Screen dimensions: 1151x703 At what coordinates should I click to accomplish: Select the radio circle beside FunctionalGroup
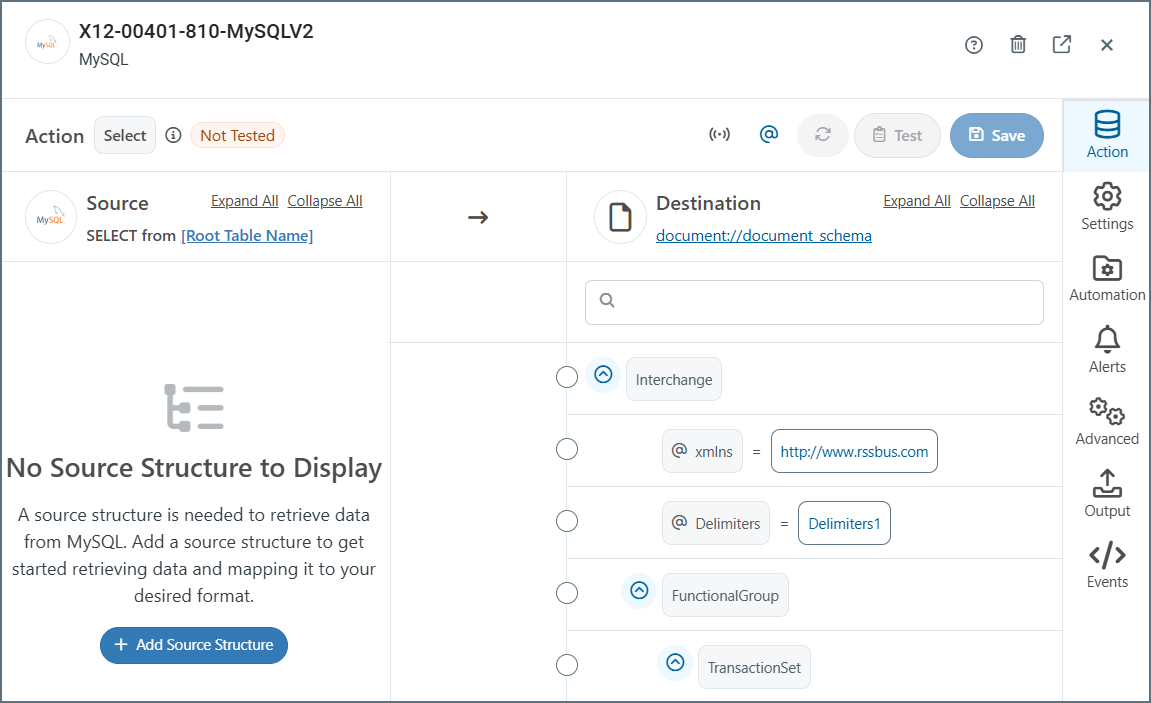(x=567, y=593)
